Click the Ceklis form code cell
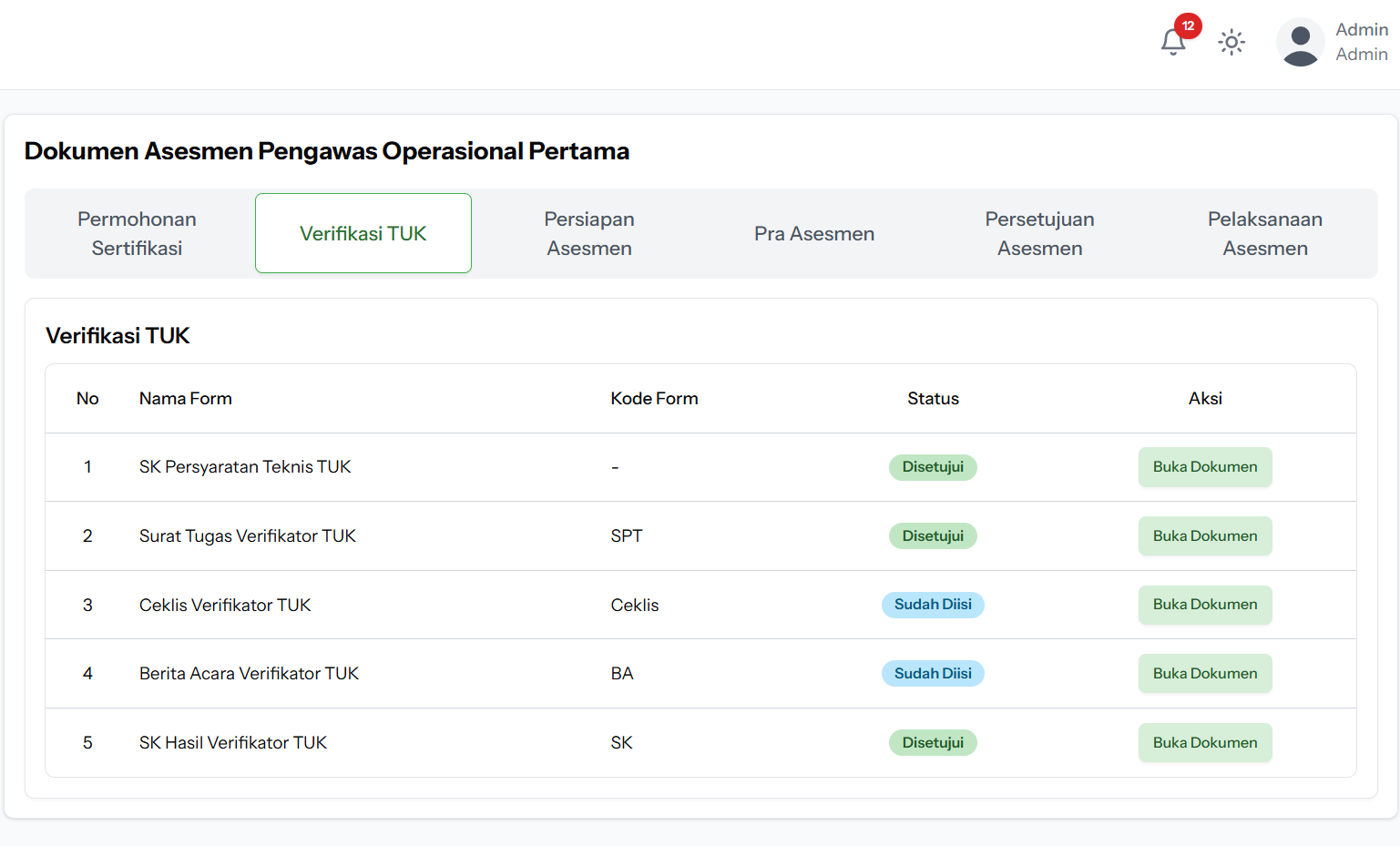This screenshot has width=1400, height=846. tap(635, 606)
